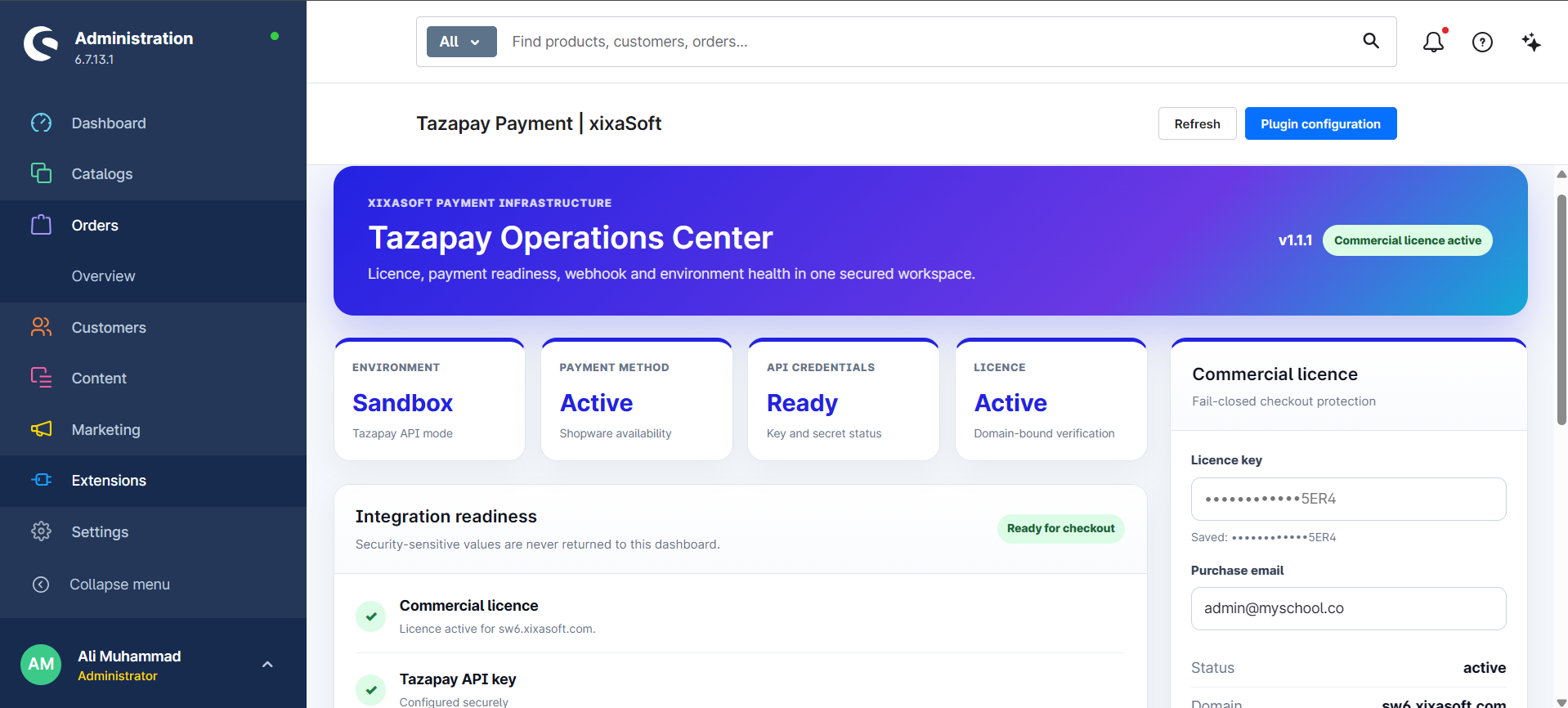Click the AM user avatar
1568x708 pixels.
tap(41, 665)
